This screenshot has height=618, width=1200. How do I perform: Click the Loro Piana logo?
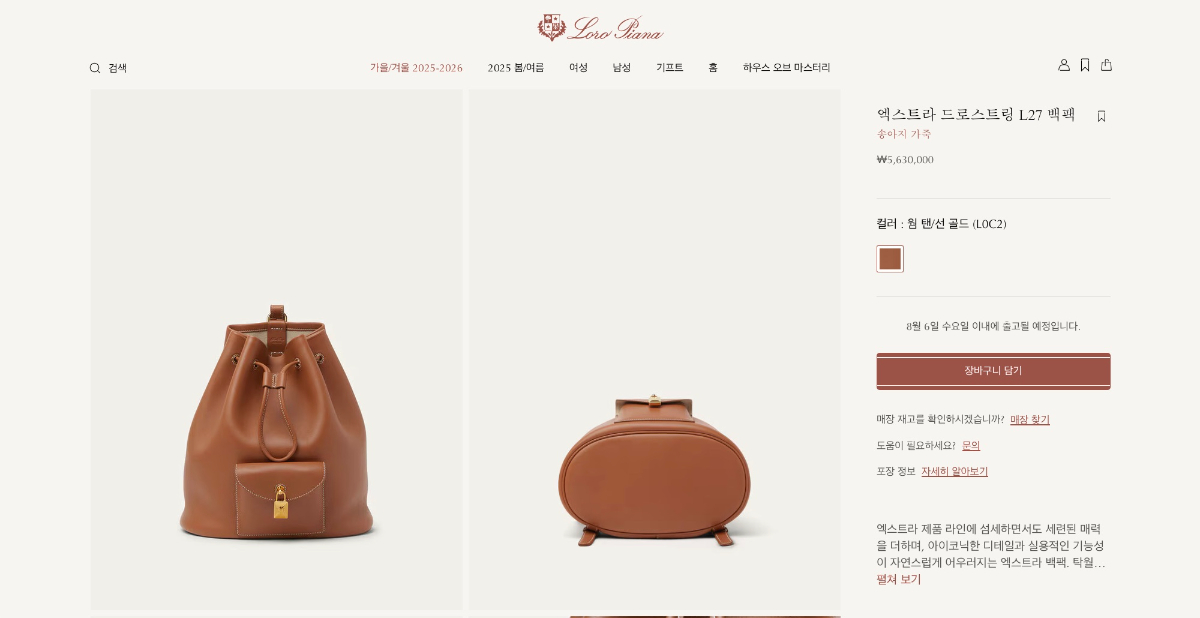click(600, 27)
